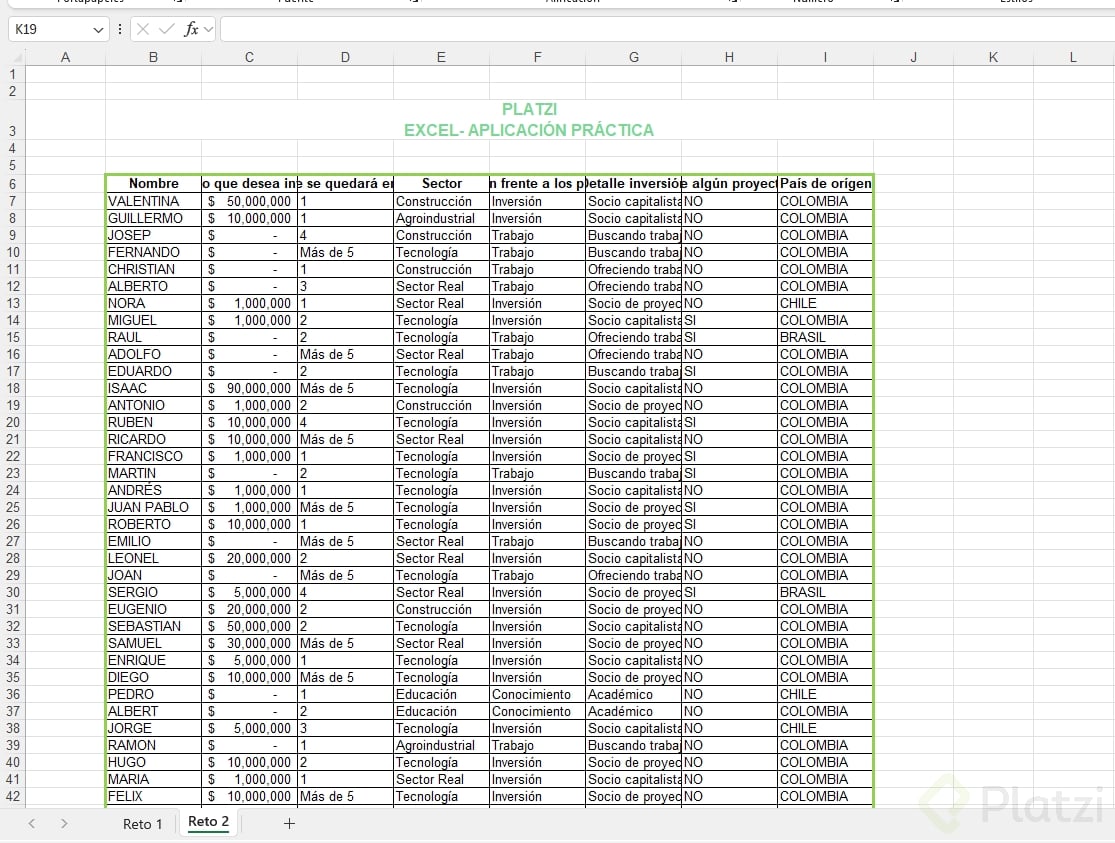This screenshot has width=1115, height=843.
Task: Click 20,000,000 amount in LEONEL row
Action: click(250, 558)
